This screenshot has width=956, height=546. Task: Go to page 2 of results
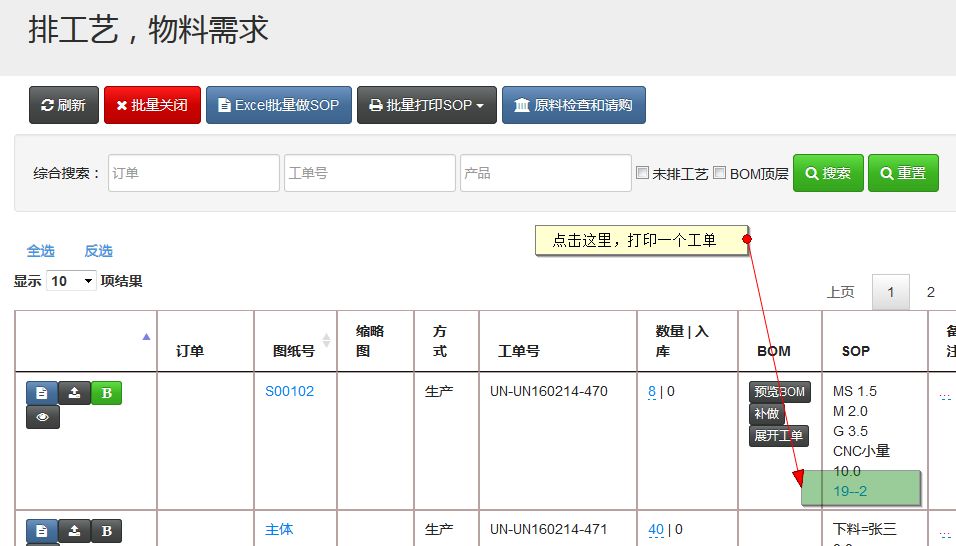pos(930,292)
